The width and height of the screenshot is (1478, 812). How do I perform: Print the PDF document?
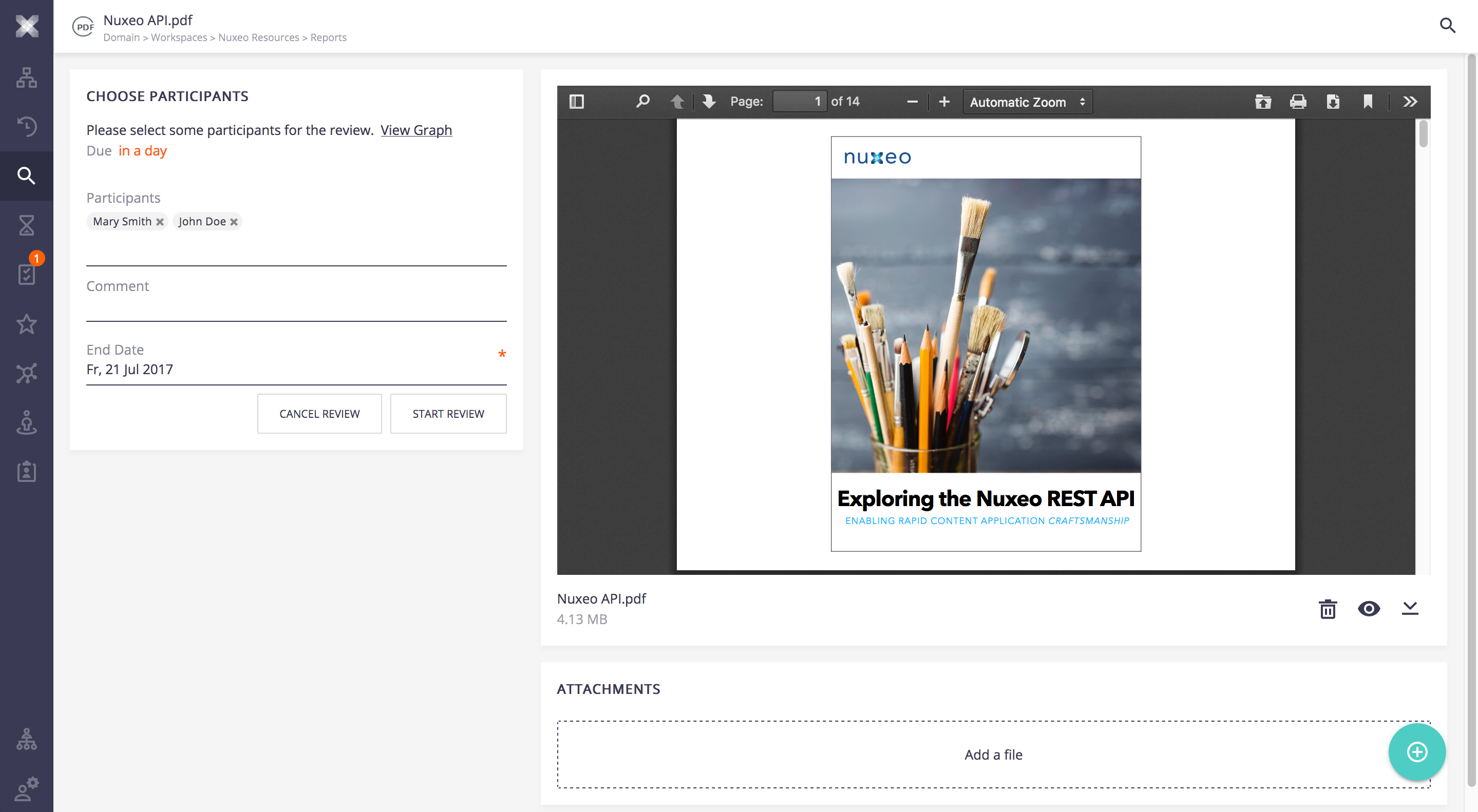(1298, 102)
